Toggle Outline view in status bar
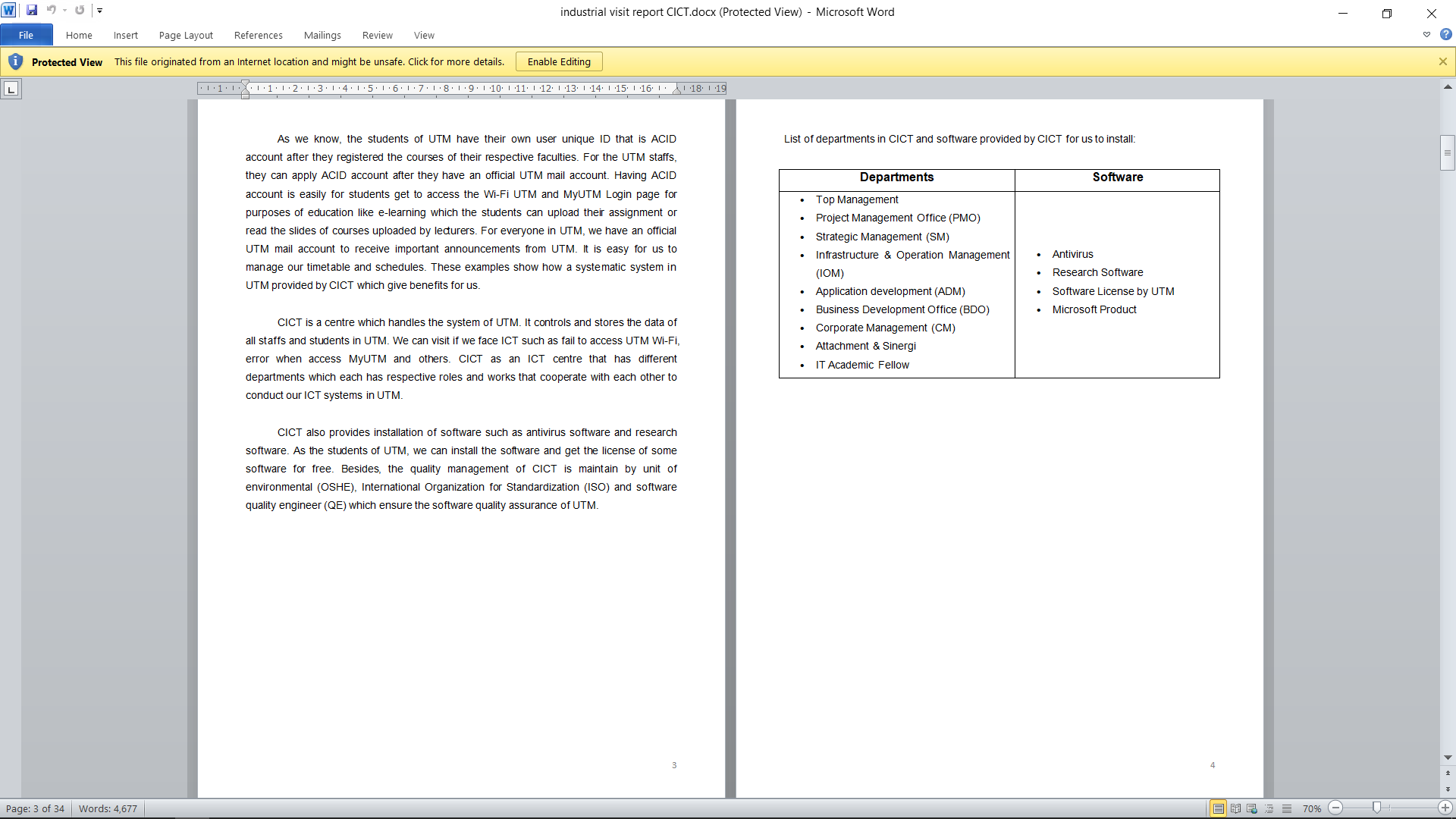 (x=1269, y=808)
